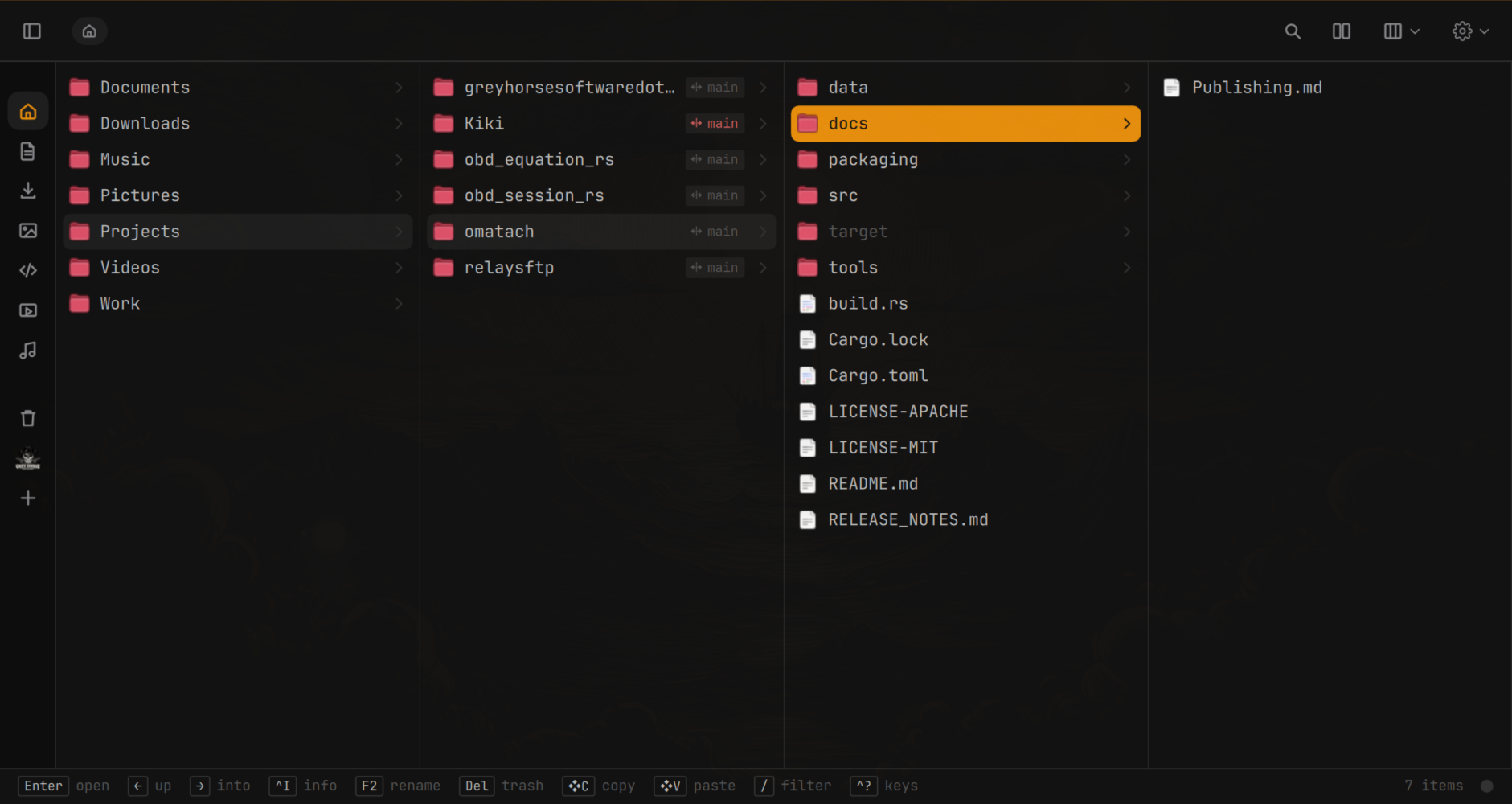The image size is (1512, 804).
Task: Toggle dual pane split view
Action: tap(1342, 31)
